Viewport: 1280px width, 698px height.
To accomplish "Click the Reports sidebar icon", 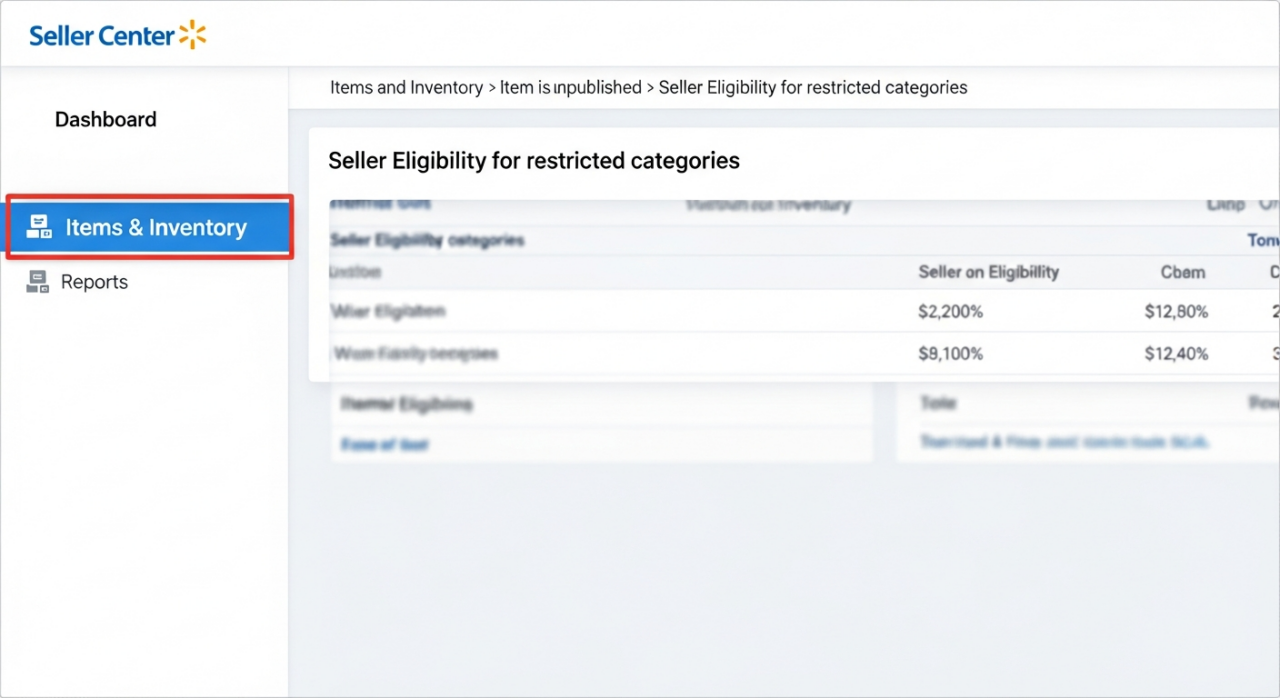I will (37, 282).
